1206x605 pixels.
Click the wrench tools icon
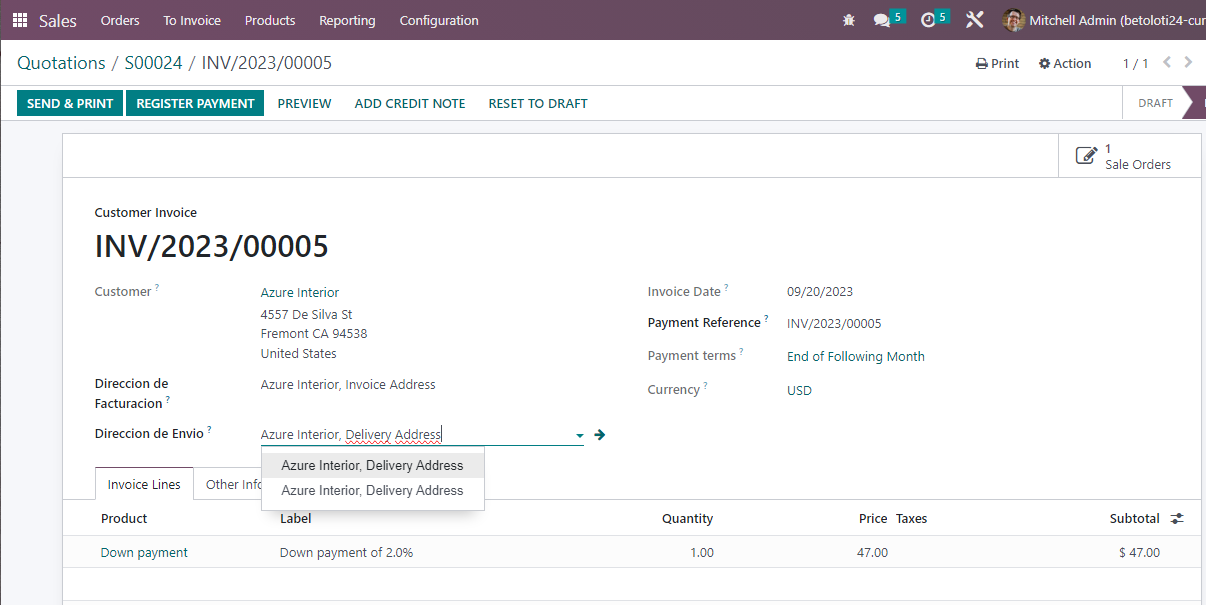975,20
